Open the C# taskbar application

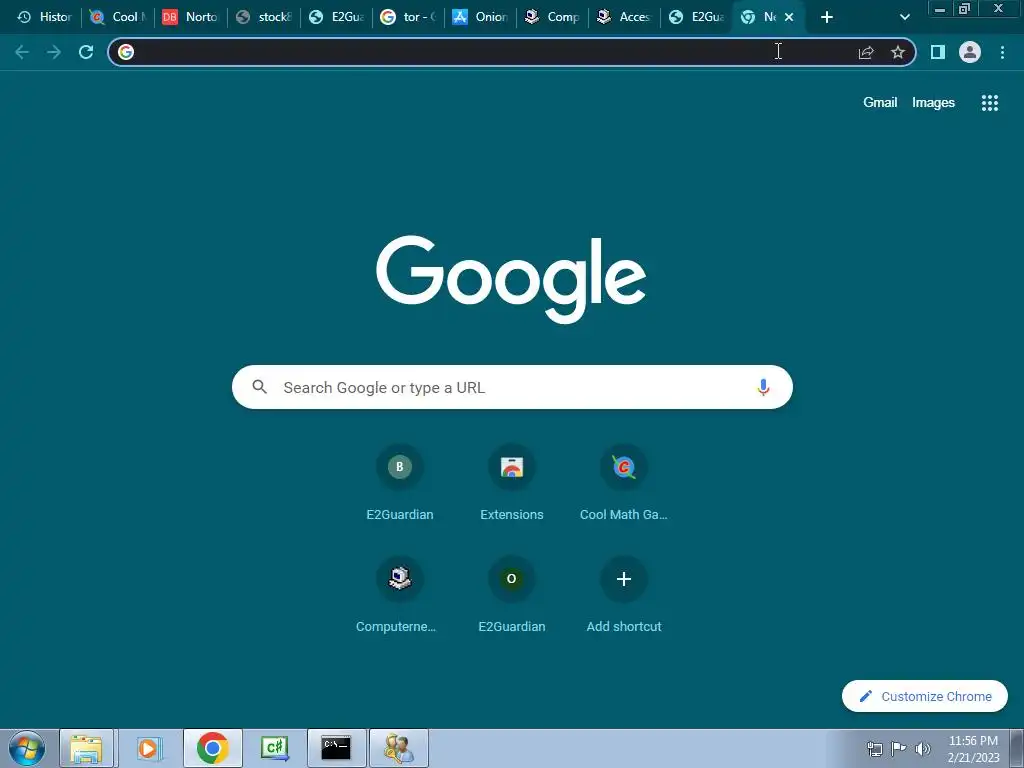click(x=274, y=748)
